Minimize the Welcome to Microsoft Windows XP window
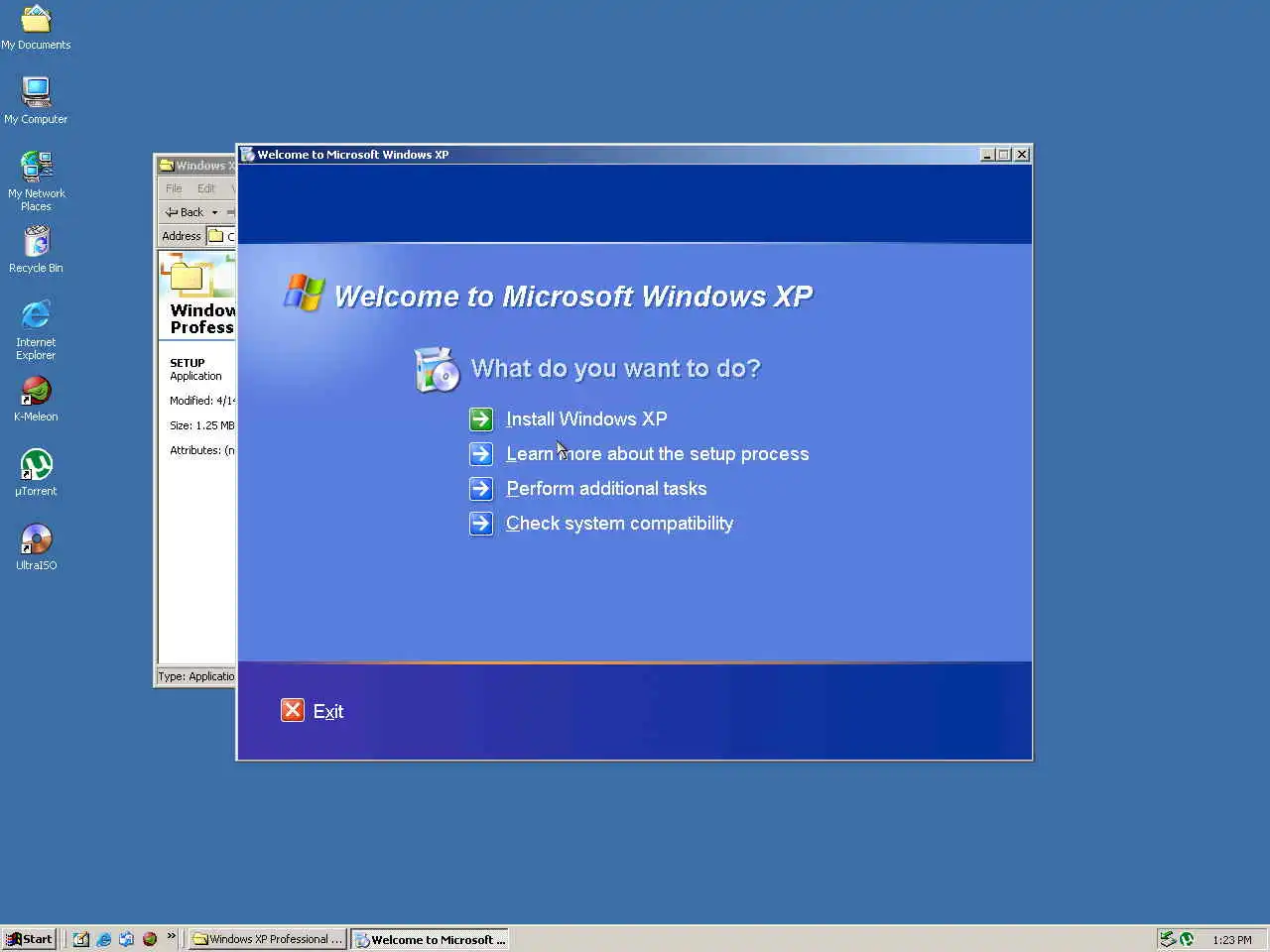The width and height of the screenshot is (1270, 952). (x=987, y=155)
